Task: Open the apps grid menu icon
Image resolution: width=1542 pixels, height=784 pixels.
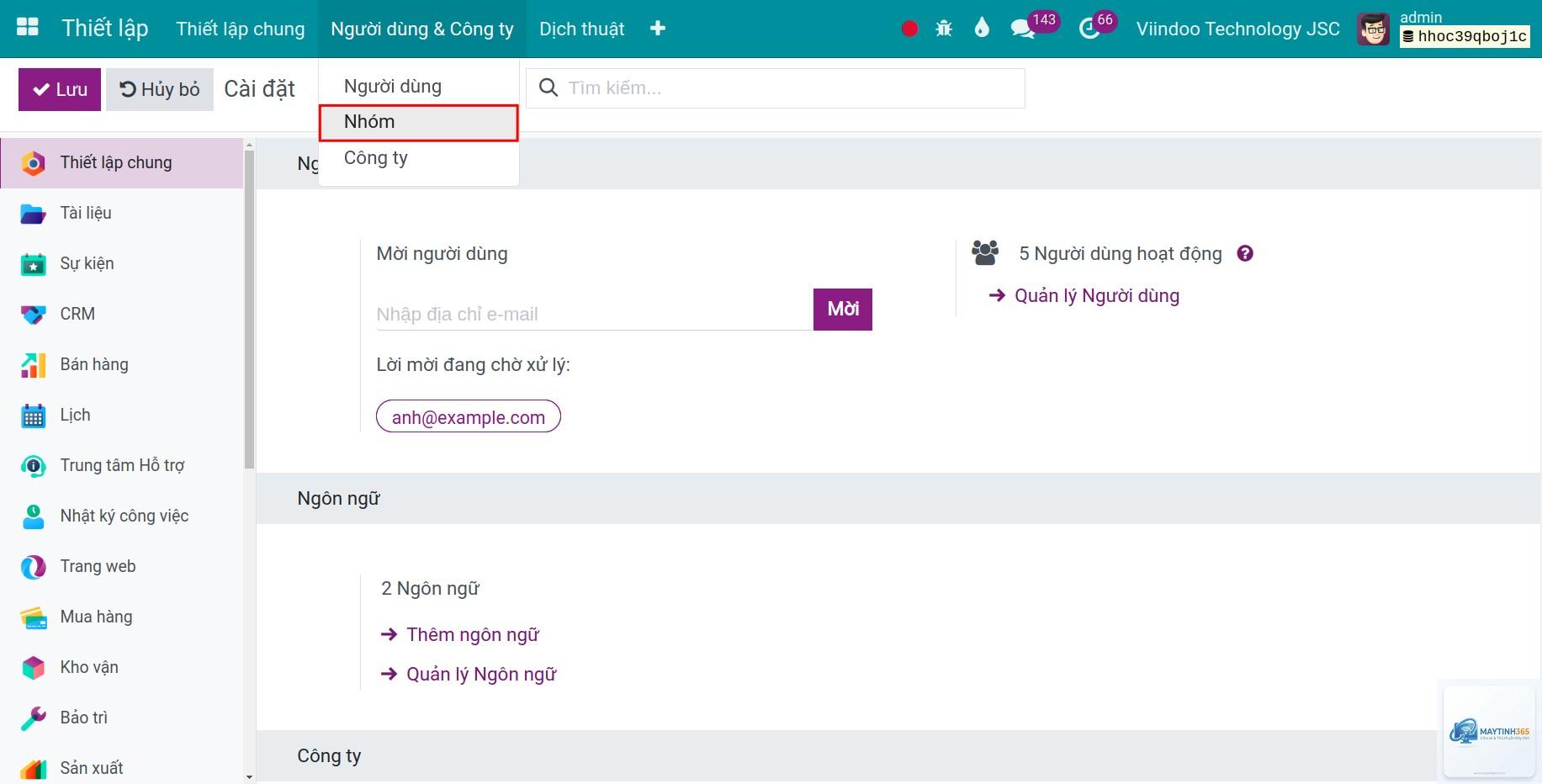Action: tap(28, 28)
